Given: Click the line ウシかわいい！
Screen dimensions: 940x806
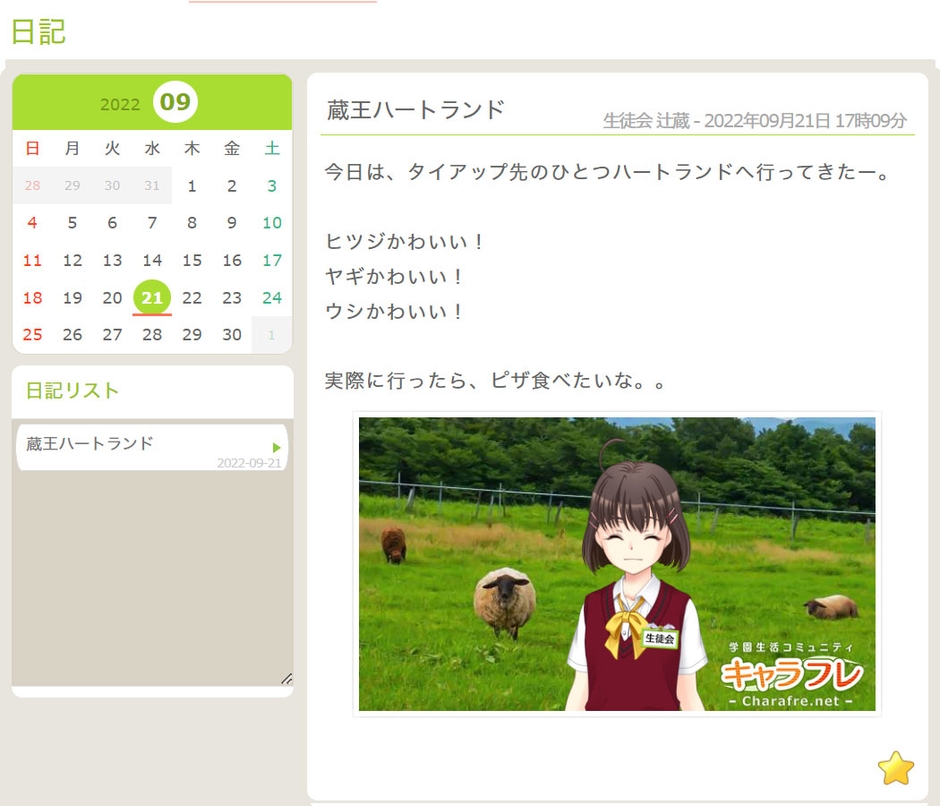Looking at the screenshot, I should click(394, 311).
